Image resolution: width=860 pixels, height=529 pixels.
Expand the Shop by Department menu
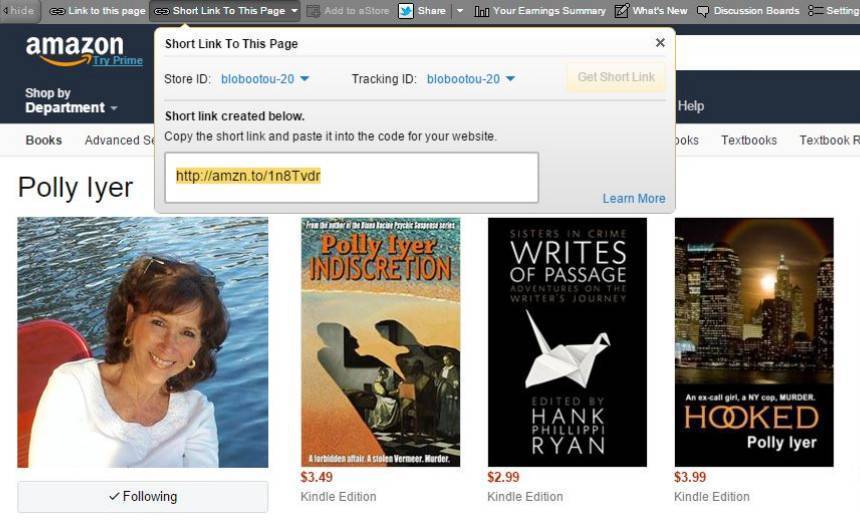[x=71, y=100]
